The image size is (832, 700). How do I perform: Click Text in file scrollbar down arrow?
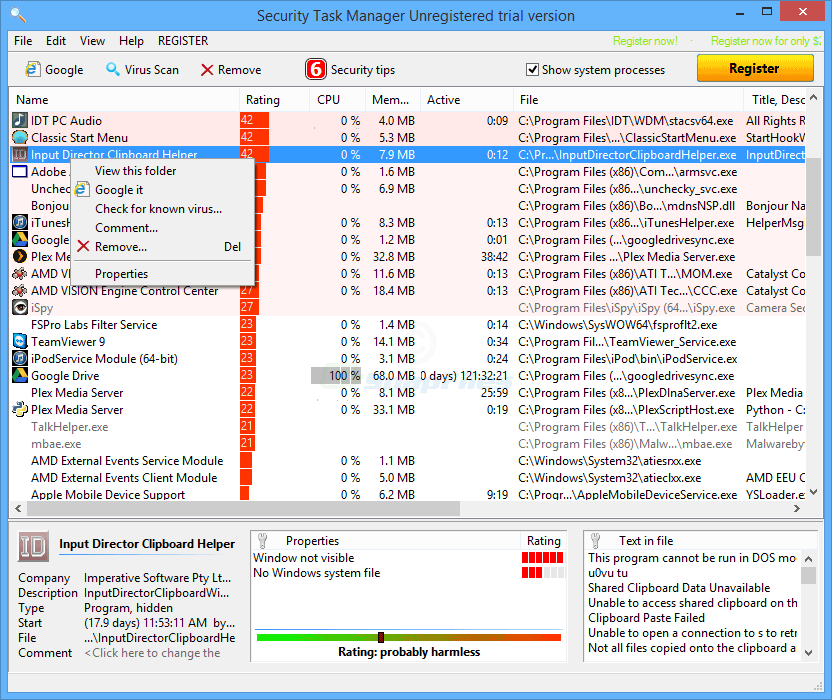(809, 653)
